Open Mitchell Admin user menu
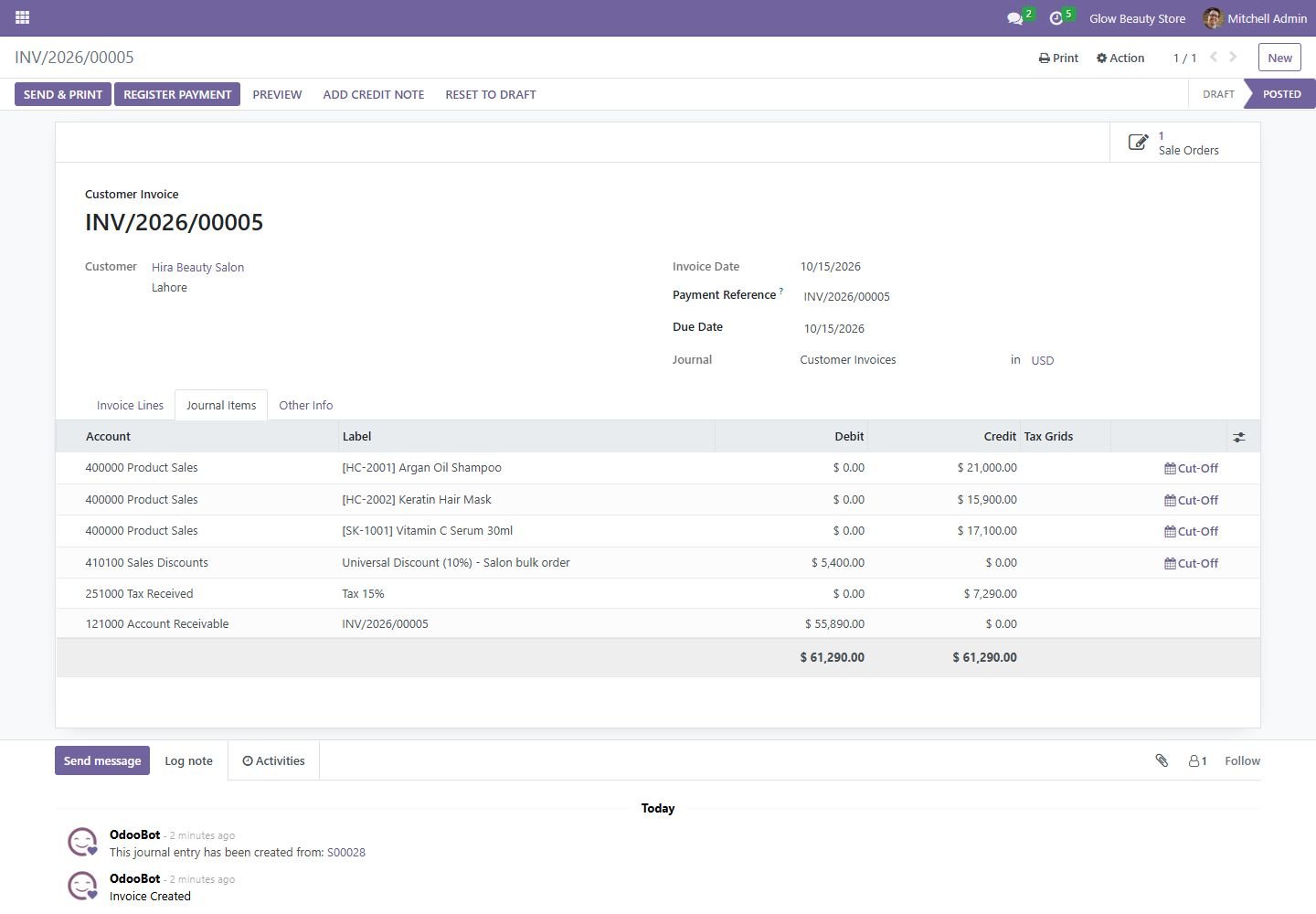 click(1256, 18)
